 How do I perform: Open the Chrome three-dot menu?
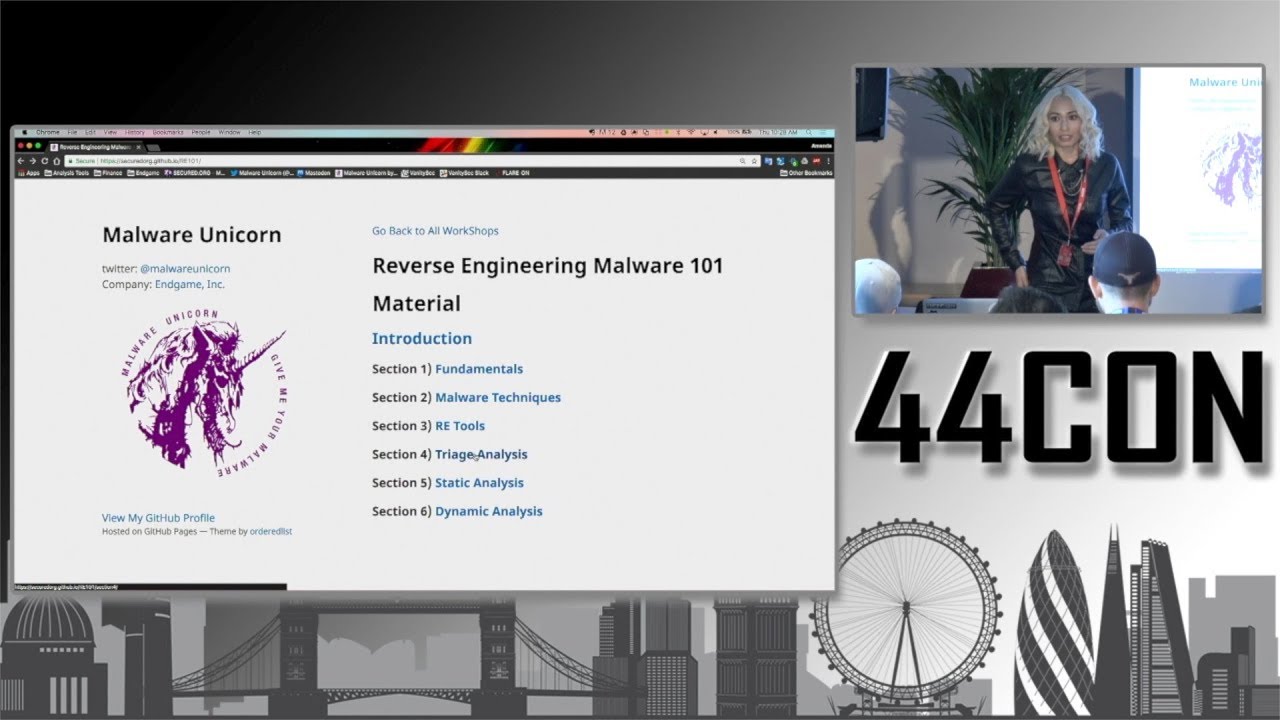pos(828,161)
